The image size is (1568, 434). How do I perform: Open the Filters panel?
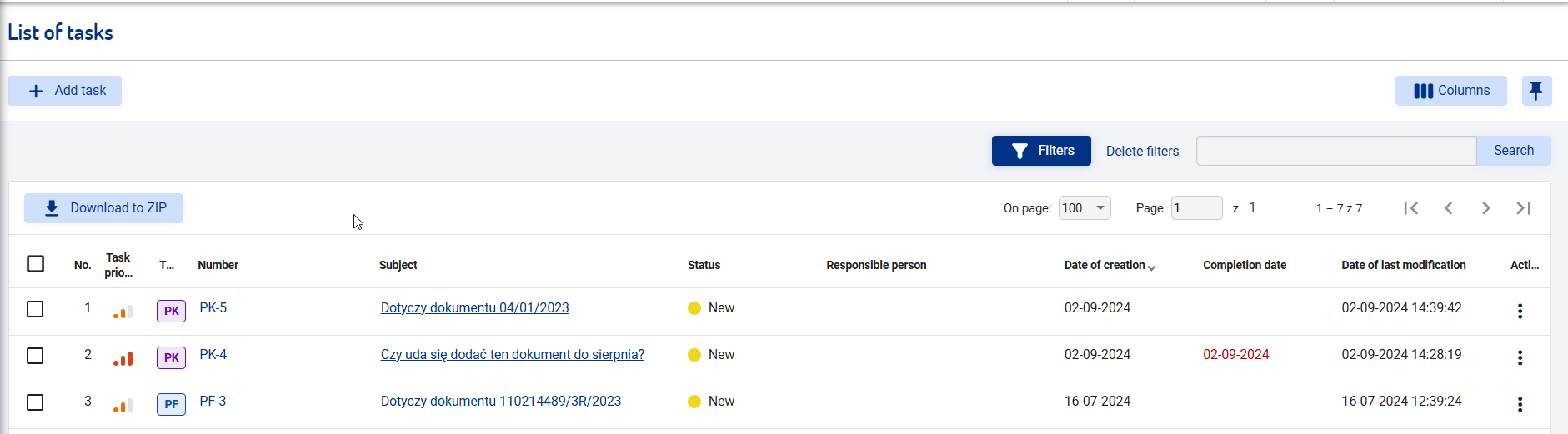1041,151
